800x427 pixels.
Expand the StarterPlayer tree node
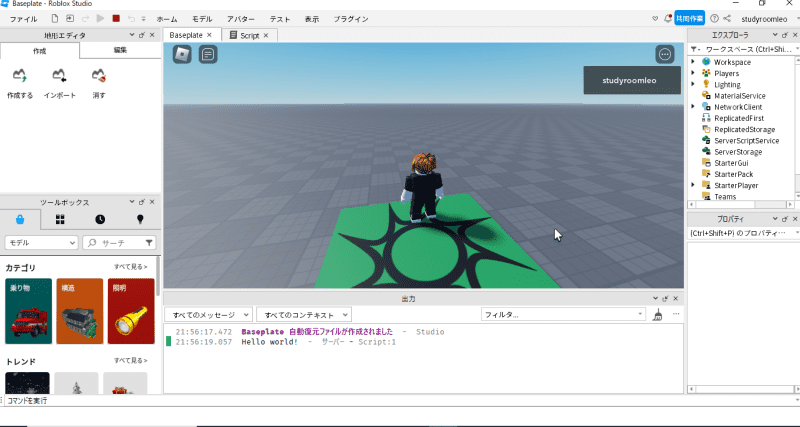(x=693, y=185)
